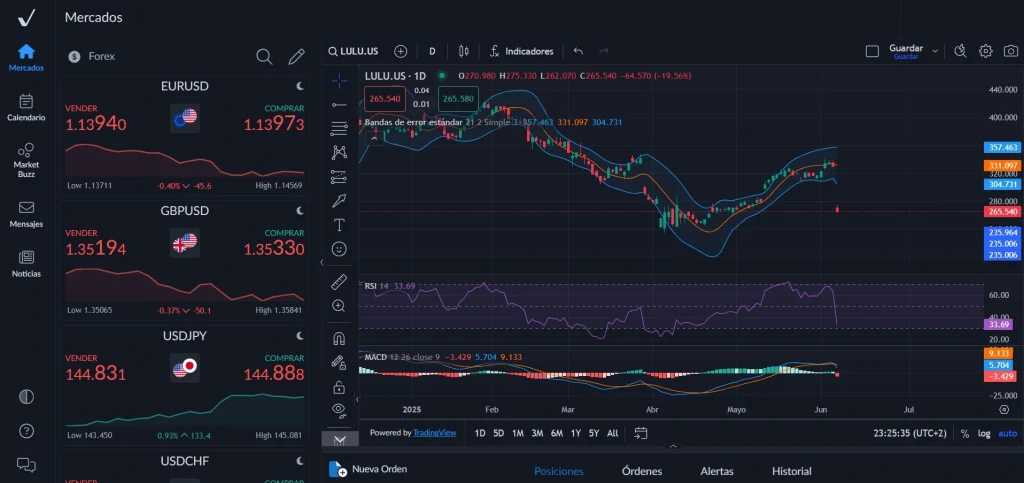
Task: Open the quick search icon in toolbar
Action: (x=960, y=51)
